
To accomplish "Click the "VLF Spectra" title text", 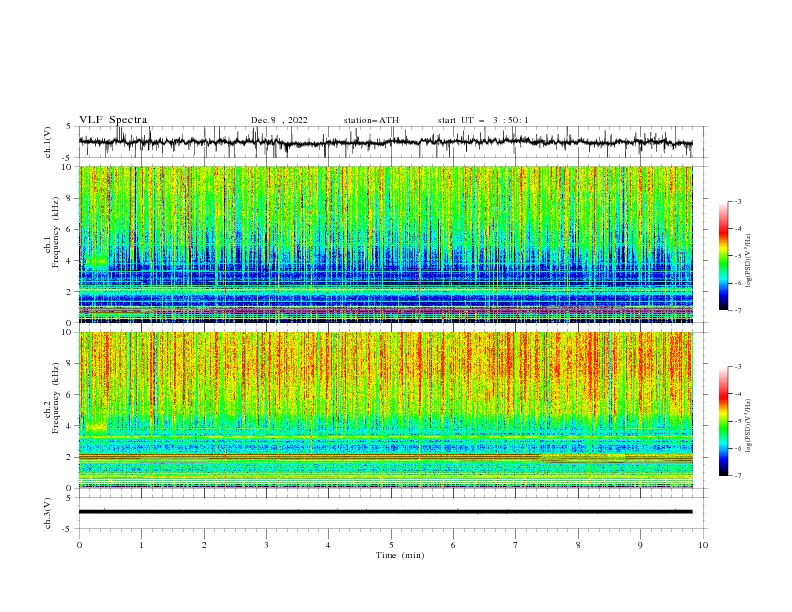I will 113,120.
